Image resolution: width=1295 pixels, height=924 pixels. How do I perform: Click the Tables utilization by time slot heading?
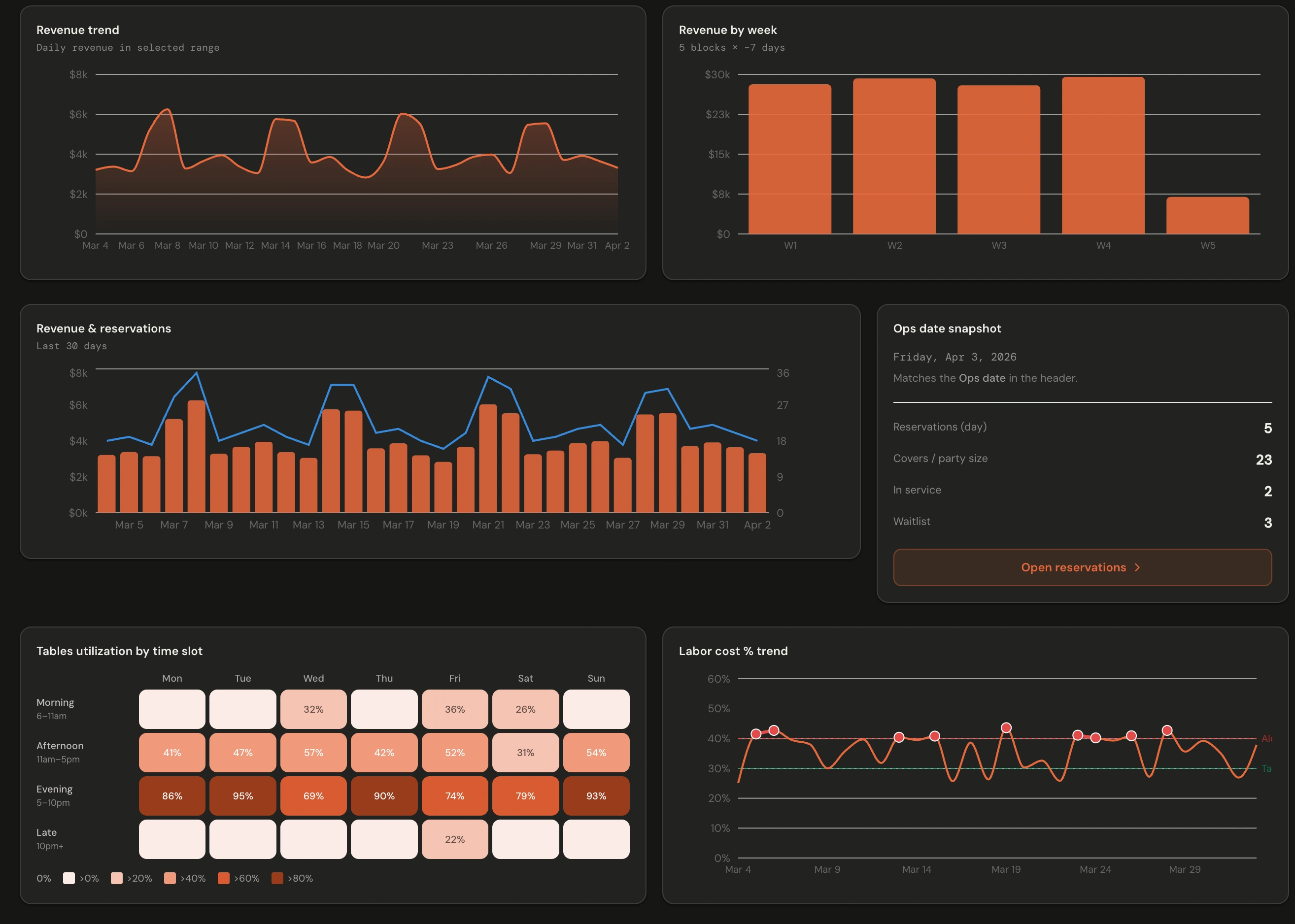[120, 651]
